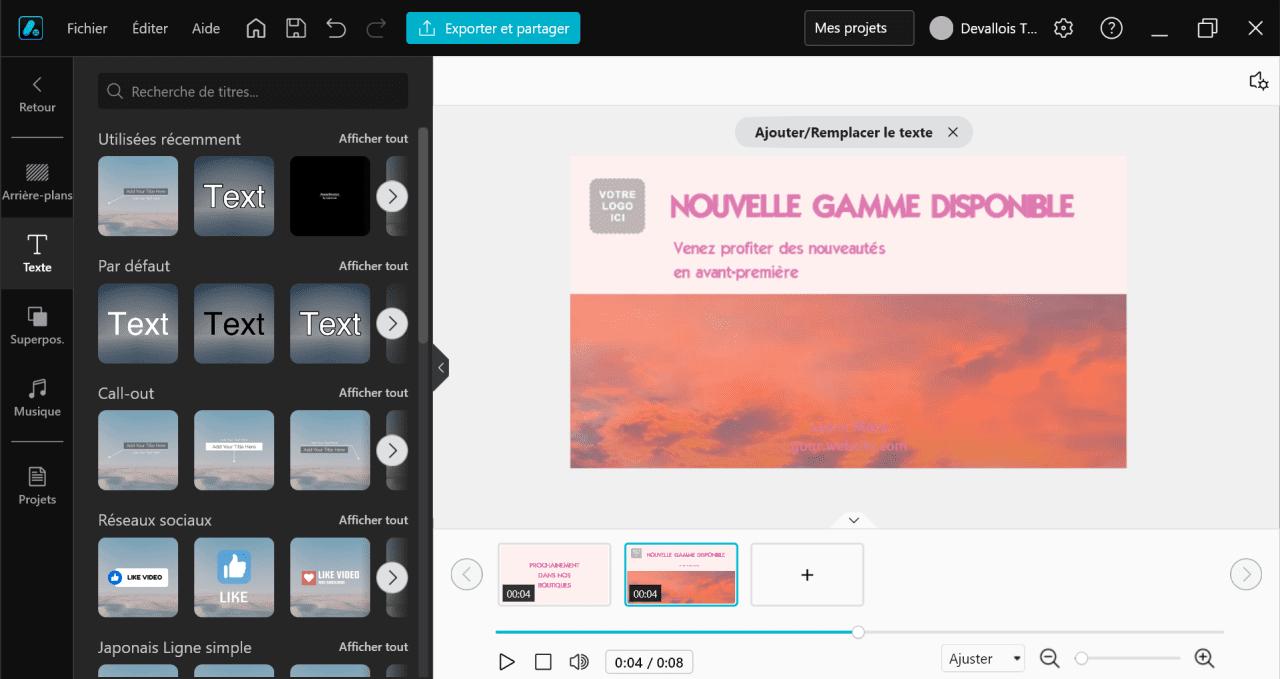Go to the next timeline scenes arrow
The height and width of the screenshot is (679, 1280).
(1245, 574)
